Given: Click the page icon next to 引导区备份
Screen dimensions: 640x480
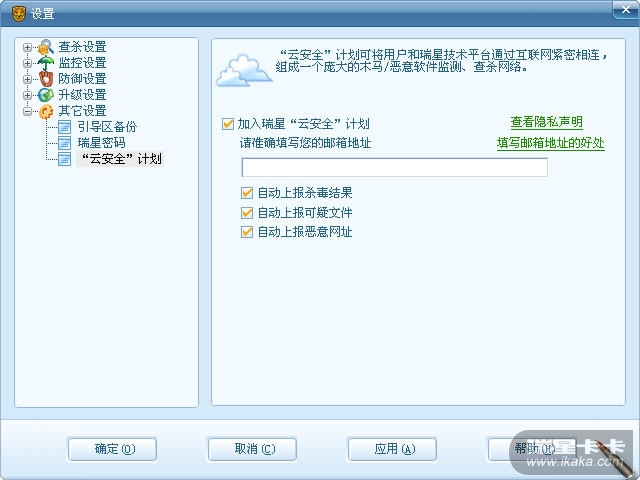Looking at the screenshot, I should pyautogui.click(x=64, y=127).
